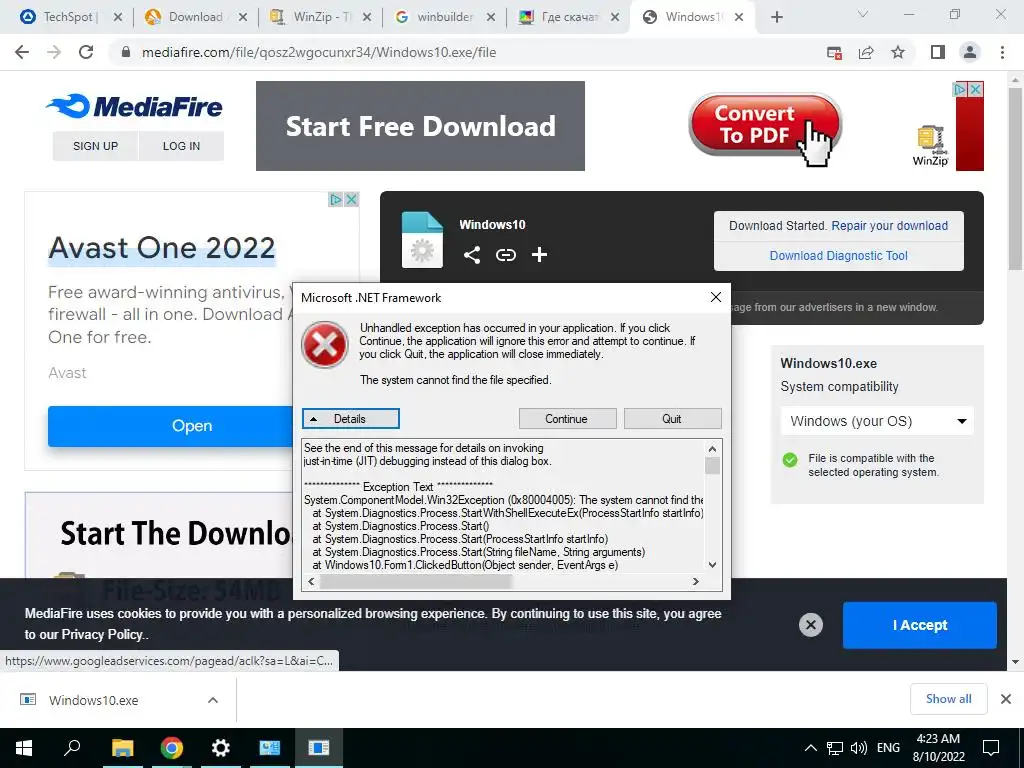
Task: Reload the MediaFire page
Action: pos(86,52)
